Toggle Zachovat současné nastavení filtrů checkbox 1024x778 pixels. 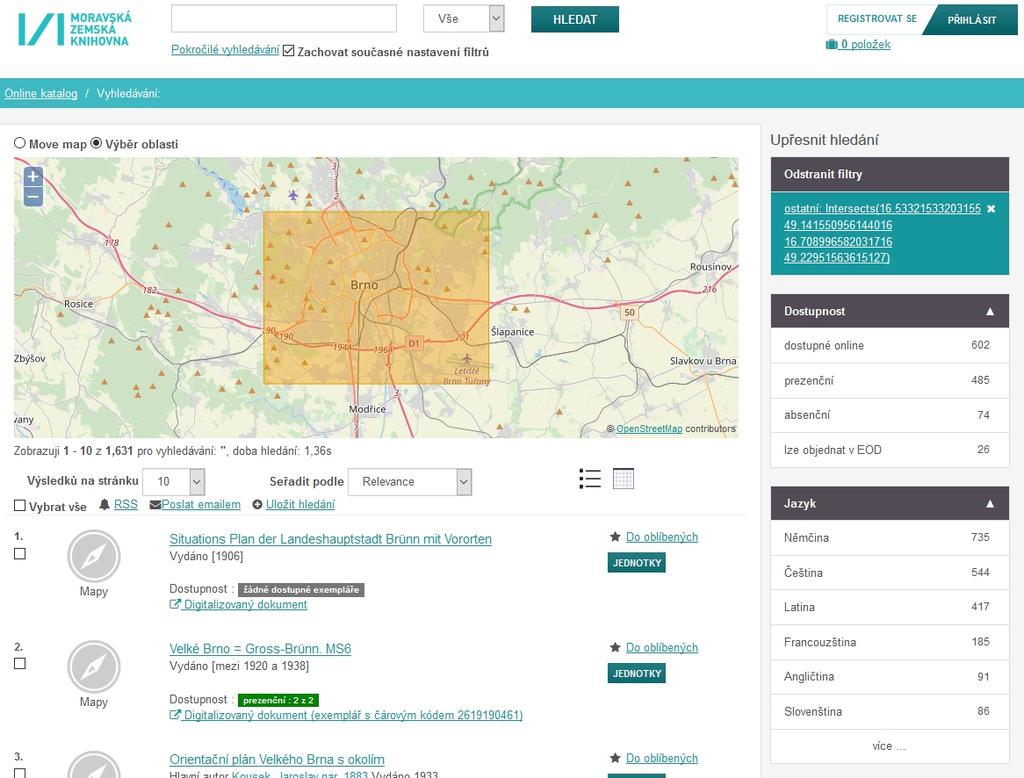pyautogui.click(x=289, y=50)
